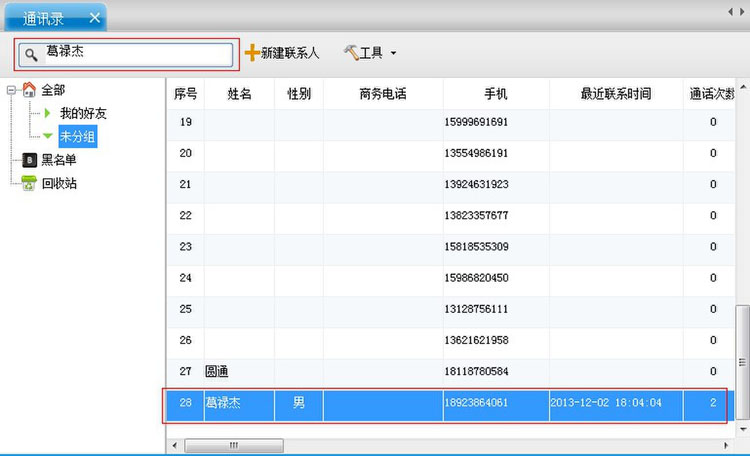Screen dimensions: 750x456
Task: Collapse the 未分组 group arrow
Action: point(47,136)
